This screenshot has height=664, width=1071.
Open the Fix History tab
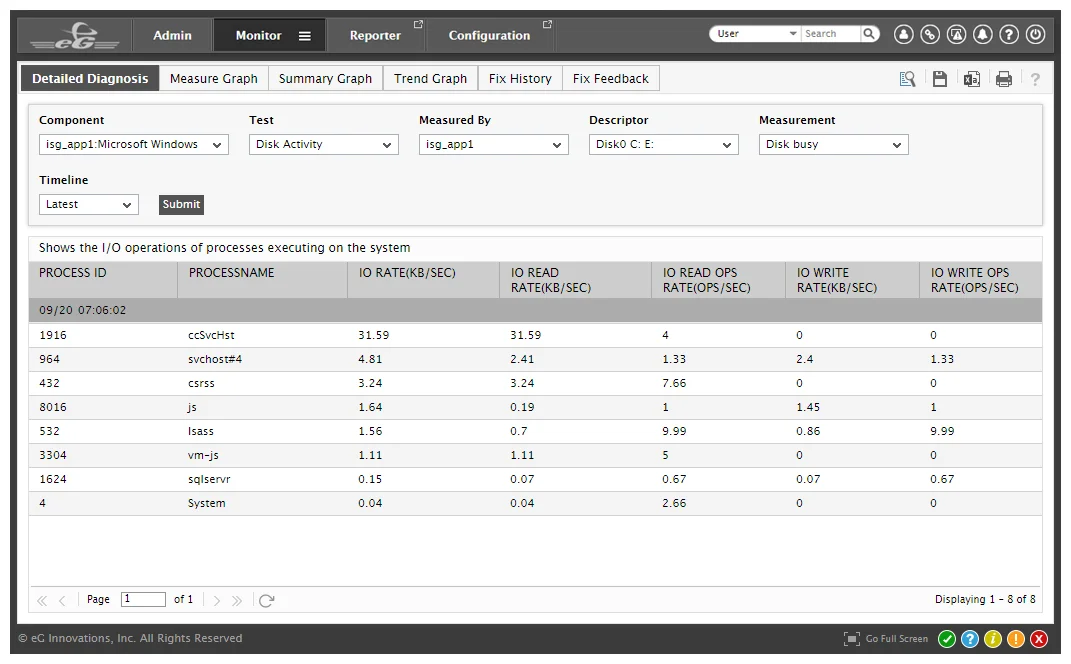pyautogui.click(x=520, y=79)
